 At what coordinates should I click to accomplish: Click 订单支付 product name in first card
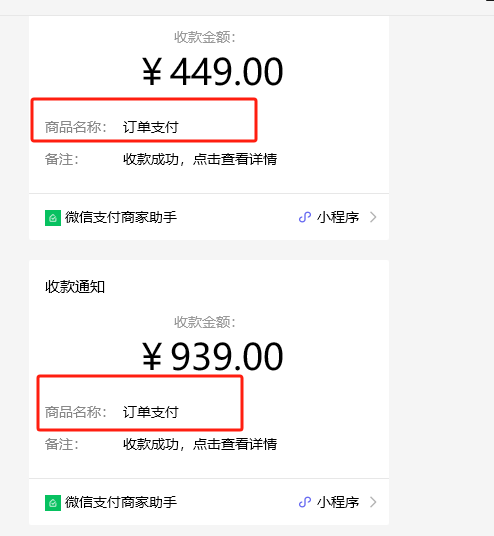point(151,127)
